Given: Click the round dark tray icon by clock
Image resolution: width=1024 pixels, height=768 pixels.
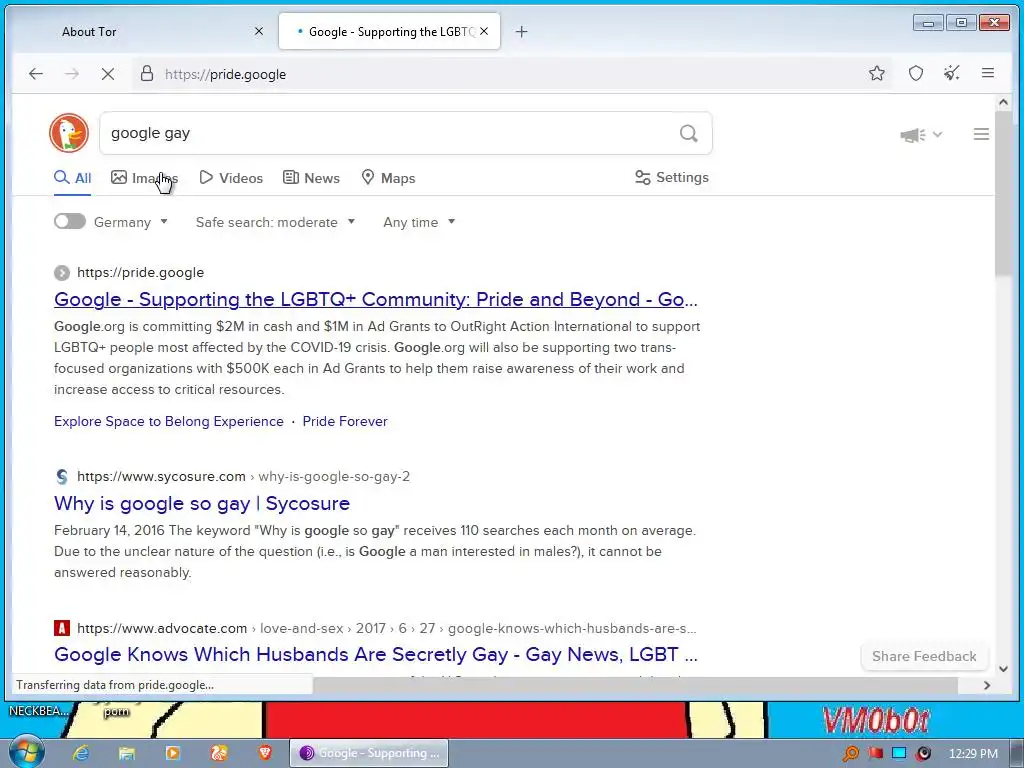Looking at the screenshot, I should (x=923, y=753).
